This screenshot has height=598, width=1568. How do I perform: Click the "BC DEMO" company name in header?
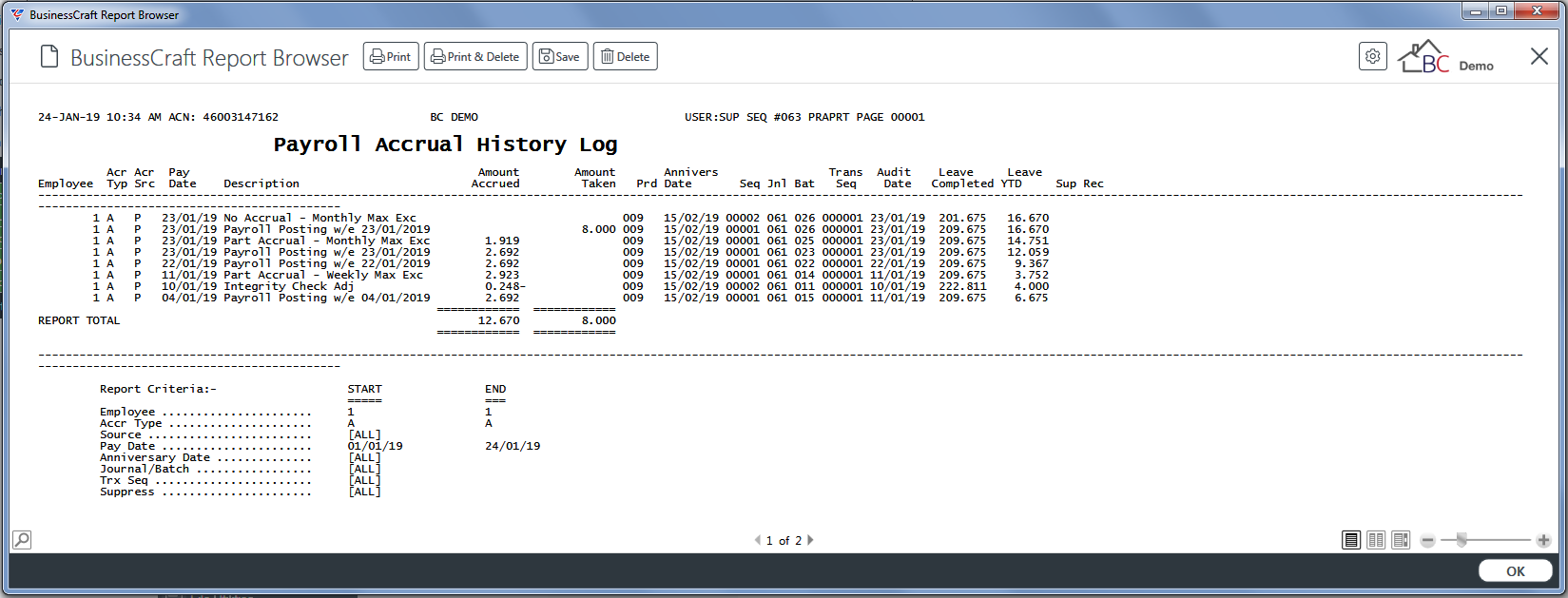point(455,117)
